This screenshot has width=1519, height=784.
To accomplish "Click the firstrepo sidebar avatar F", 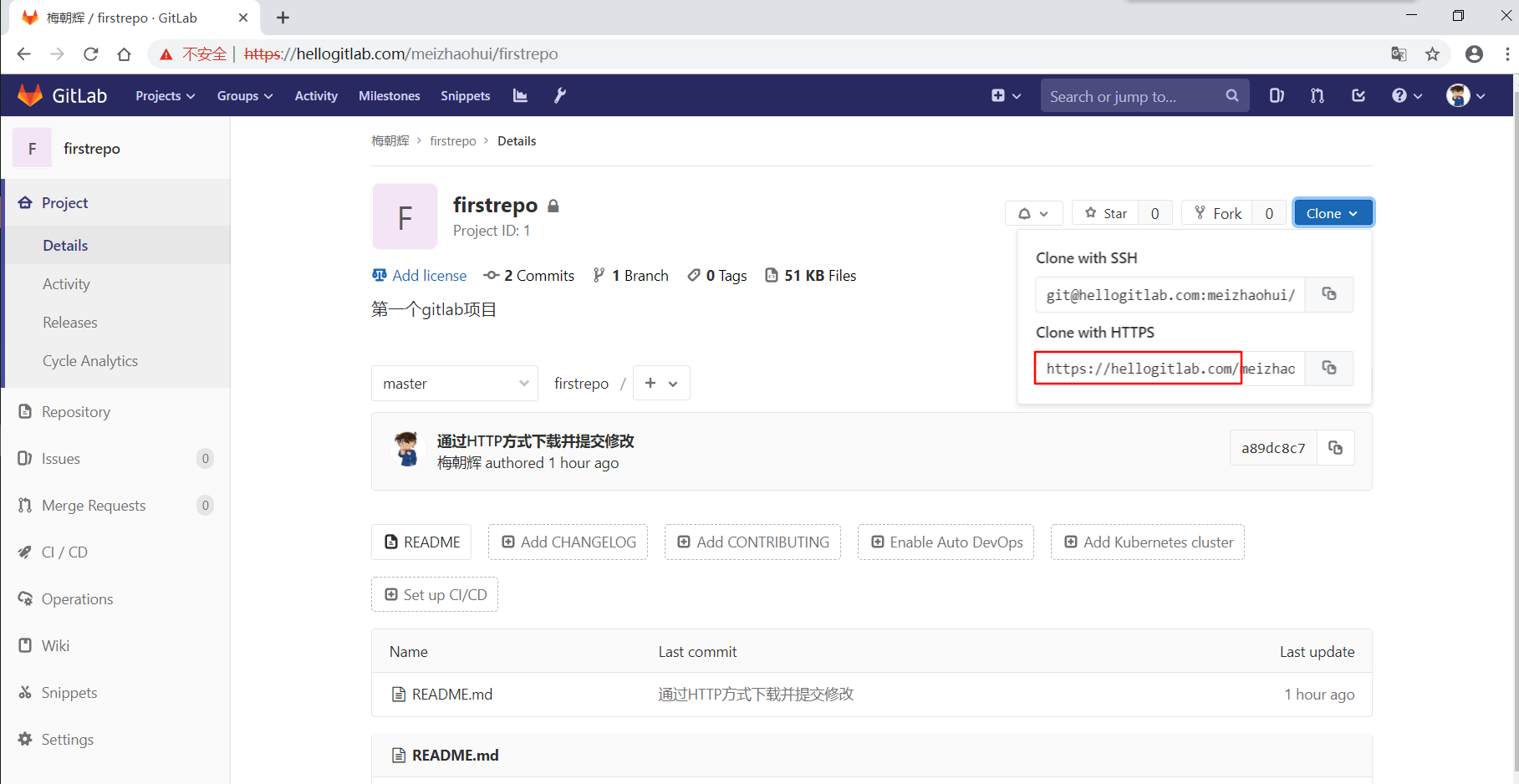I will coord(33,148).
